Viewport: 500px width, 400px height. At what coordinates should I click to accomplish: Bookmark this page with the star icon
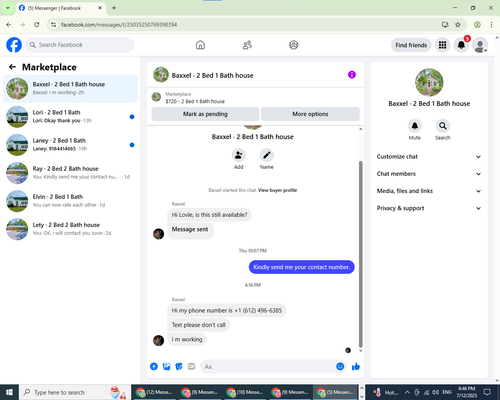tap(458, 24)
